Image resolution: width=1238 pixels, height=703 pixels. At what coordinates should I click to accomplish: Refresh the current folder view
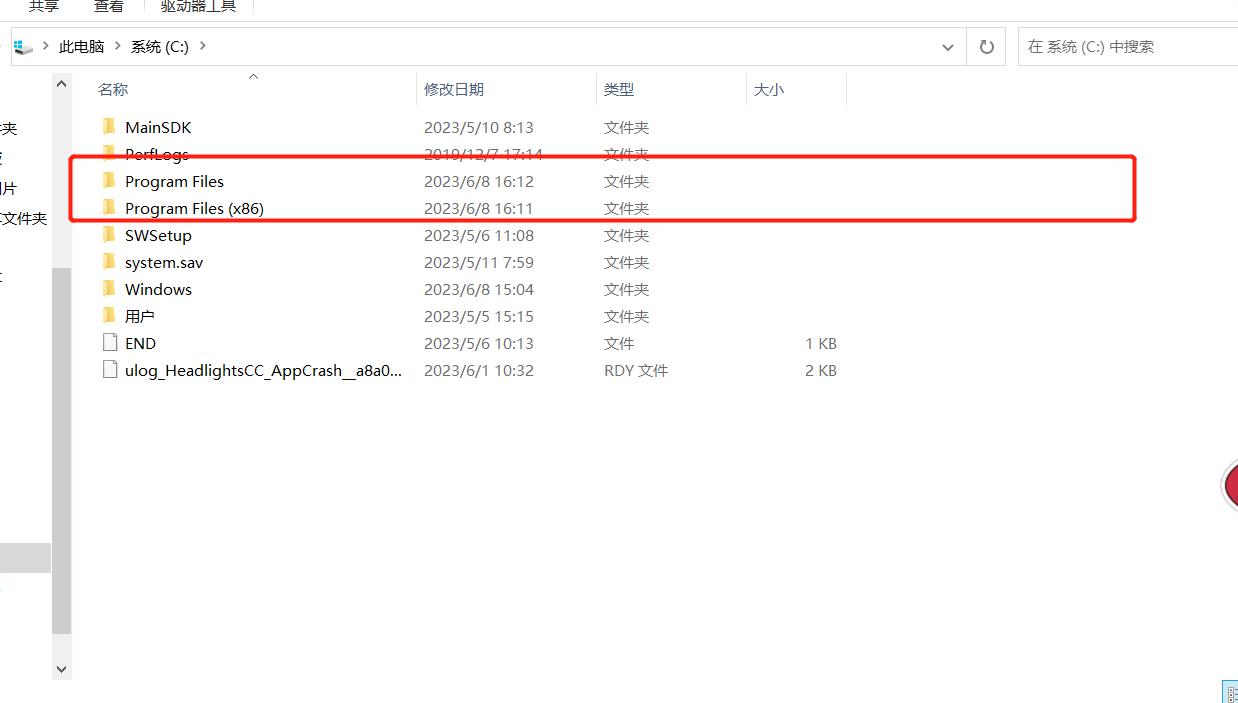[987, 47]
